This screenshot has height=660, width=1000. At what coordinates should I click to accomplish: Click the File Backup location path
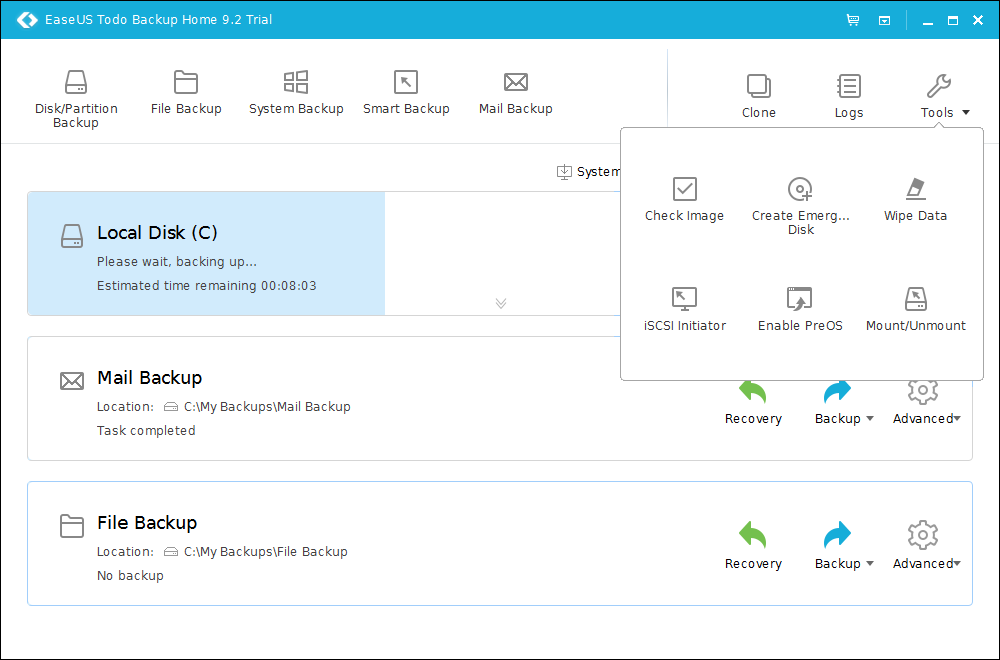tap(265, 552)
